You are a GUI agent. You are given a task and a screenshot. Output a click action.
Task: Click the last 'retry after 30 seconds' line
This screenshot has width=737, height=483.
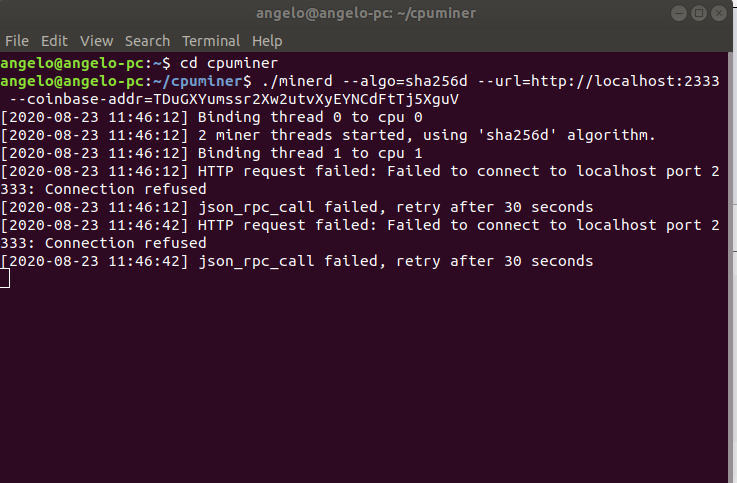coord(297,261)
